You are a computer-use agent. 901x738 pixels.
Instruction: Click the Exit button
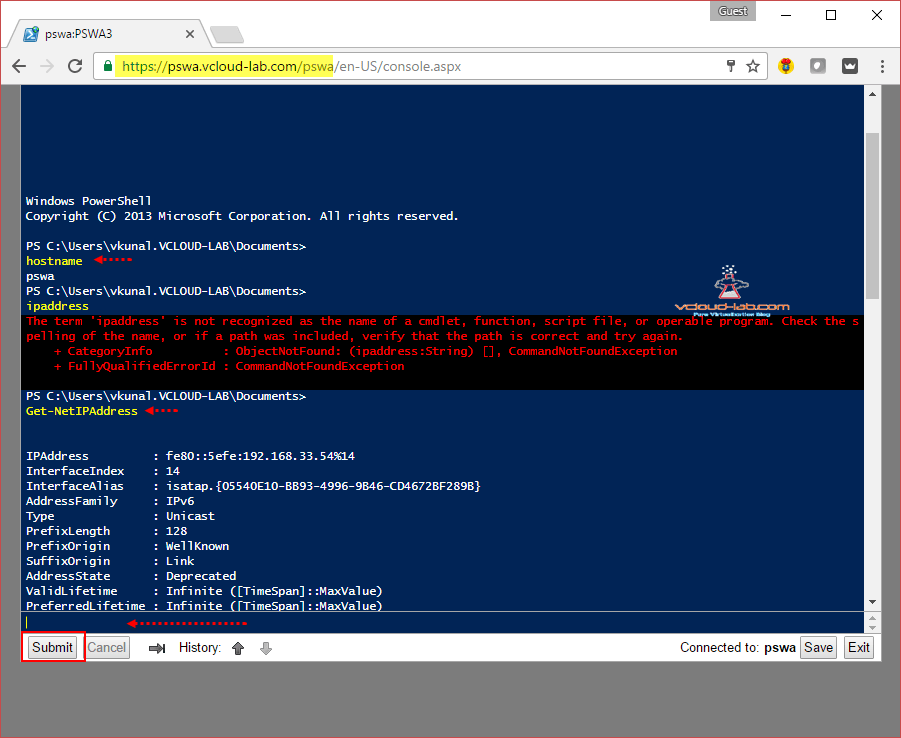click(x=858, y=647)
